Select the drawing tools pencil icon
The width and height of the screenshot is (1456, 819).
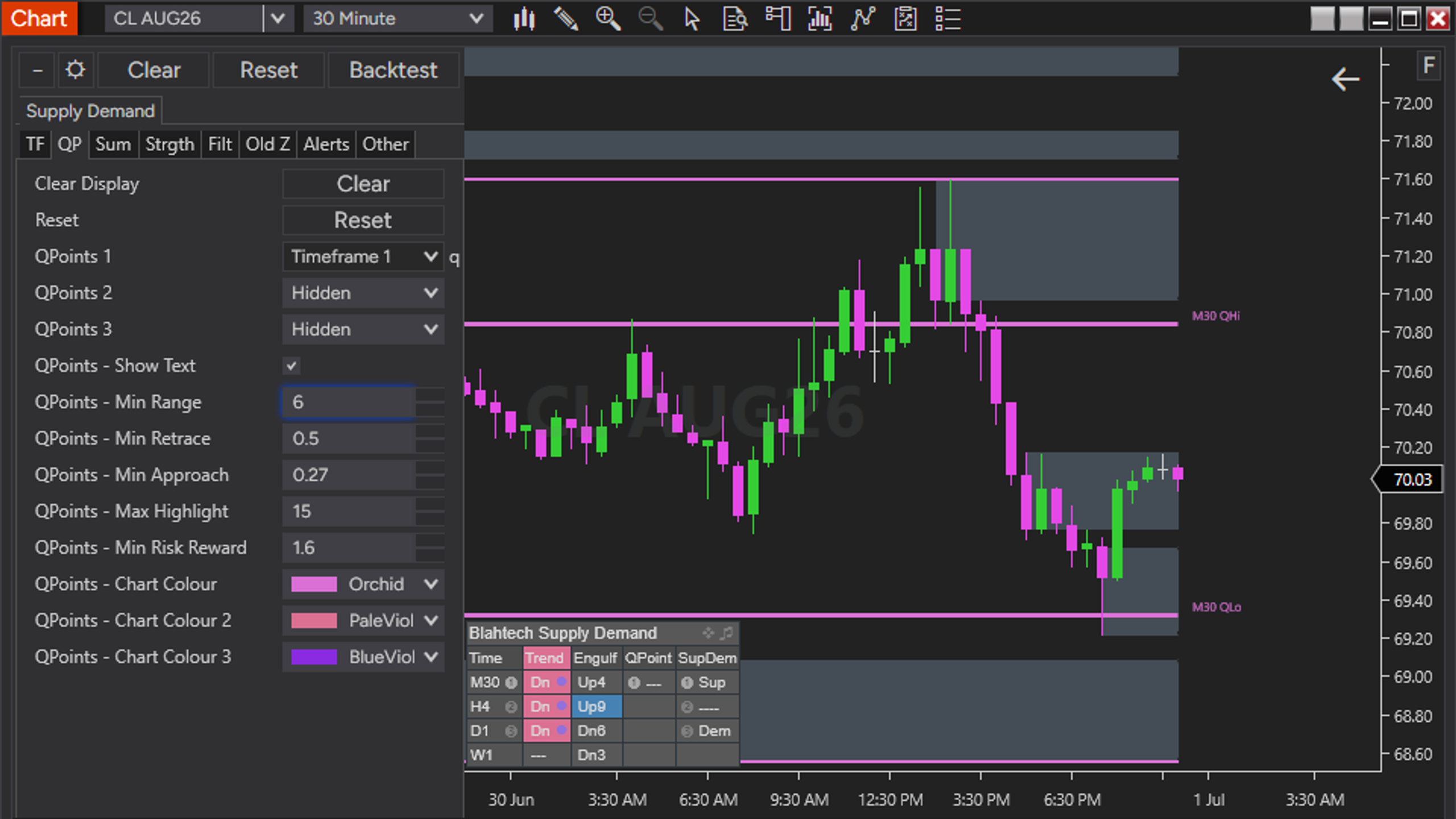pyautogui.click(x=566, y=19)
